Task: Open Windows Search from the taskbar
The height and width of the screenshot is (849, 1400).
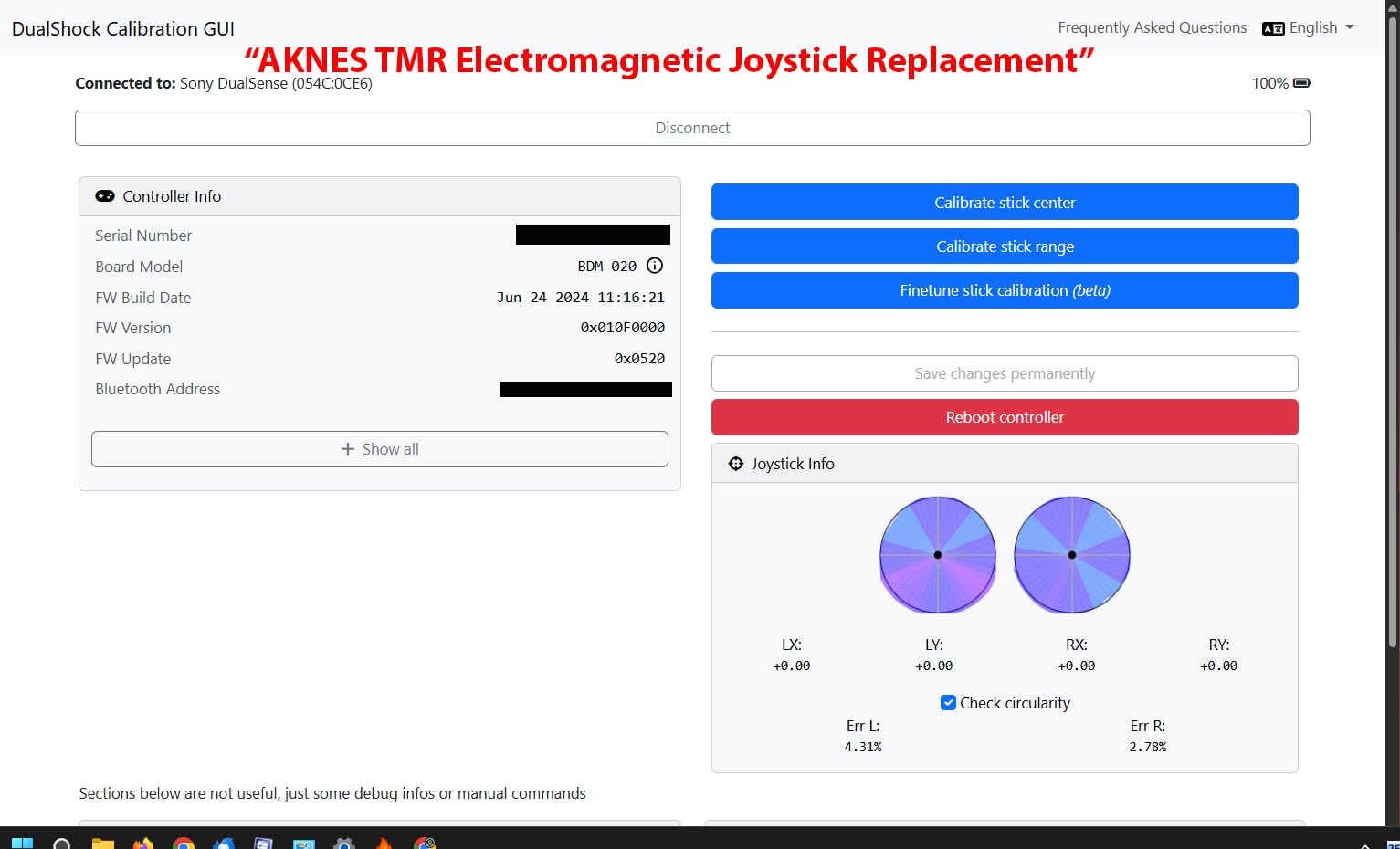Action: tap(62, 843)
